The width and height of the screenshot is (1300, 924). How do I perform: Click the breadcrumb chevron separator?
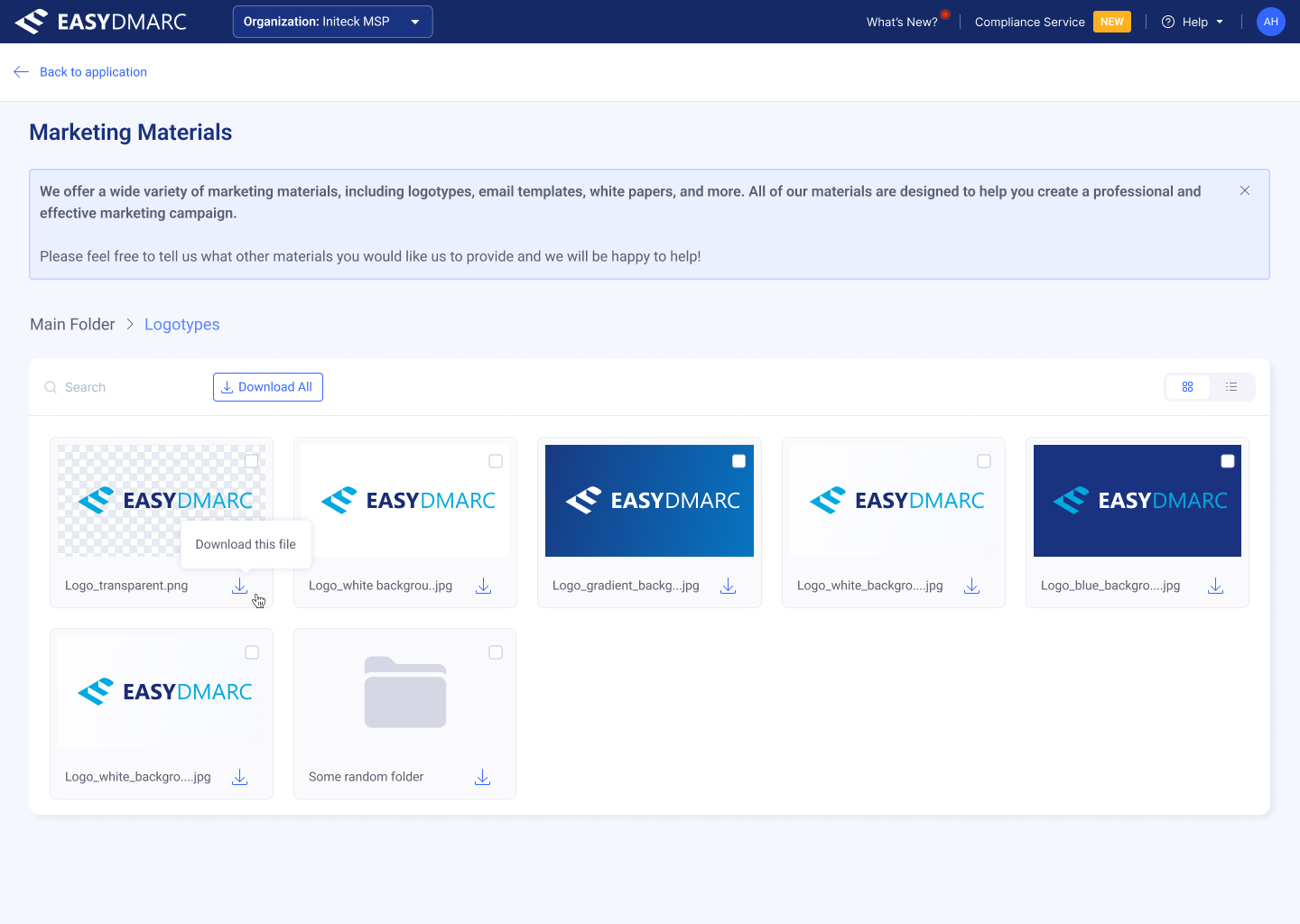(x=130, y=324)
